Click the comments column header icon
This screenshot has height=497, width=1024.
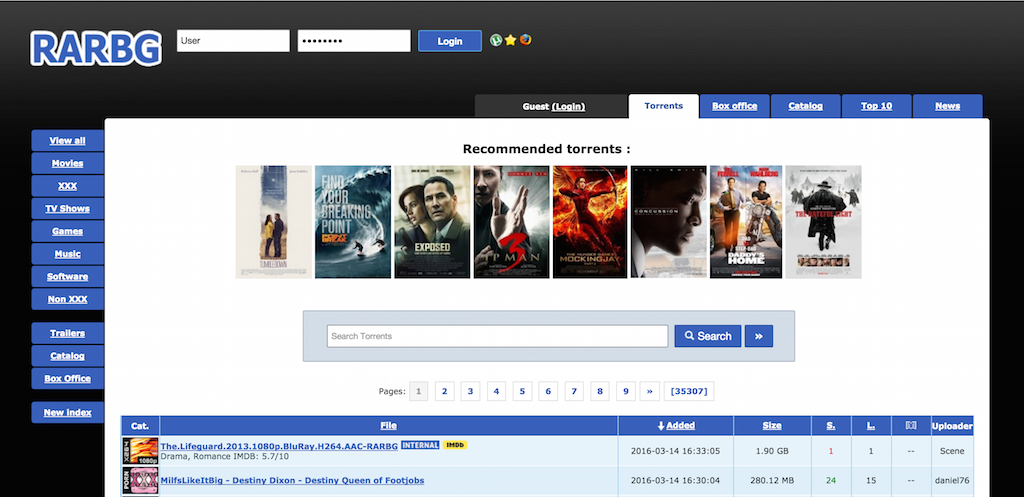(910, 425)
